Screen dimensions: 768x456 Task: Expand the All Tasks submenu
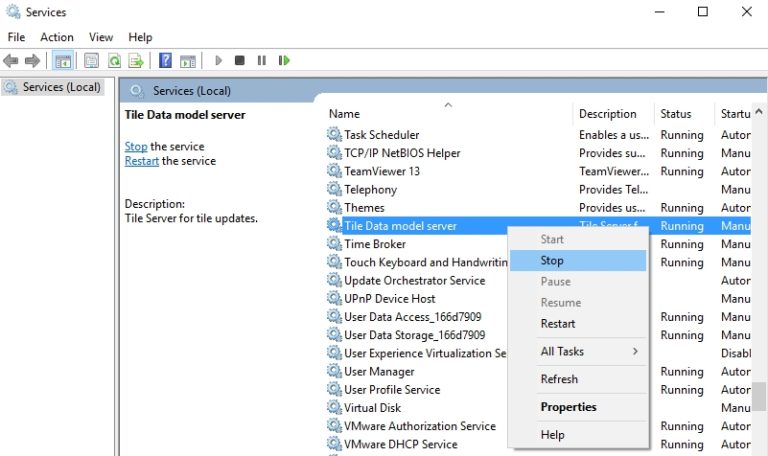tap(577, 352)
